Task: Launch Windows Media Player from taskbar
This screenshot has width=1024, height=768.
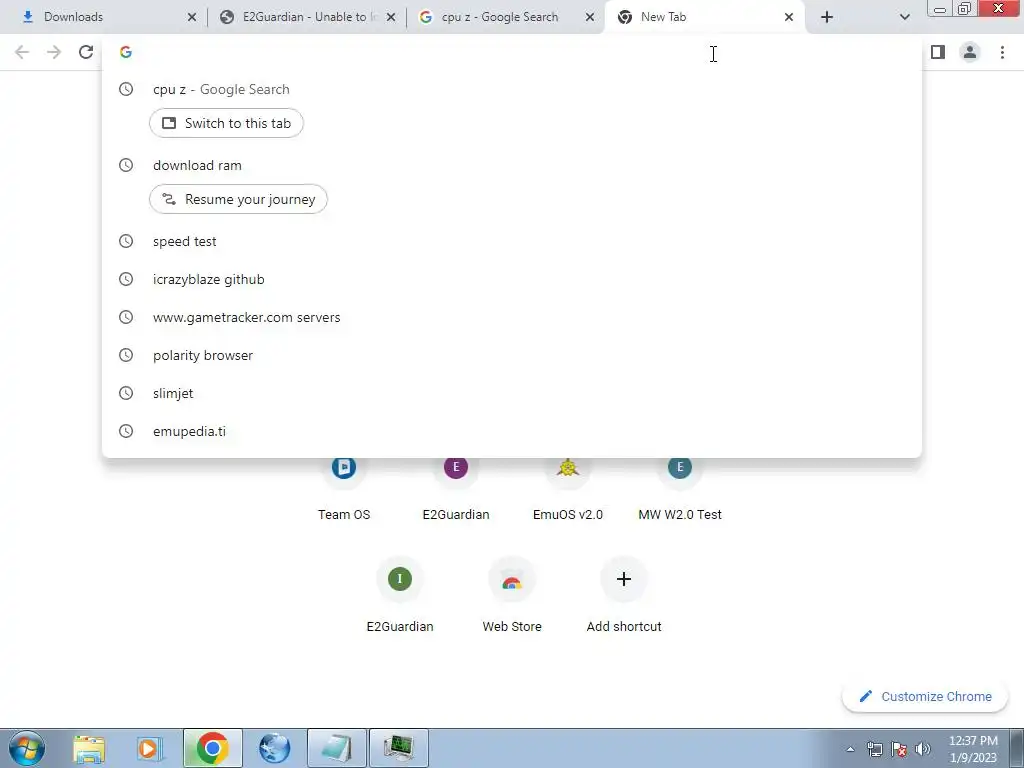Action: 150,748
